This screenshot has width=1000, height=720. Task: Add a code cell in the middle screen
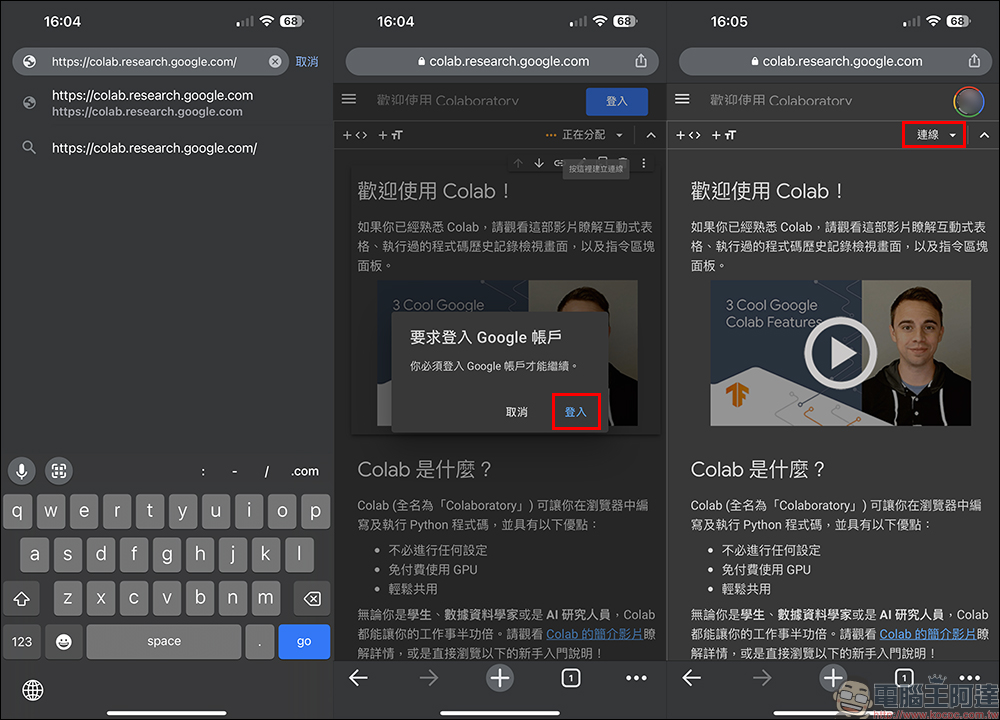point(355,135)
